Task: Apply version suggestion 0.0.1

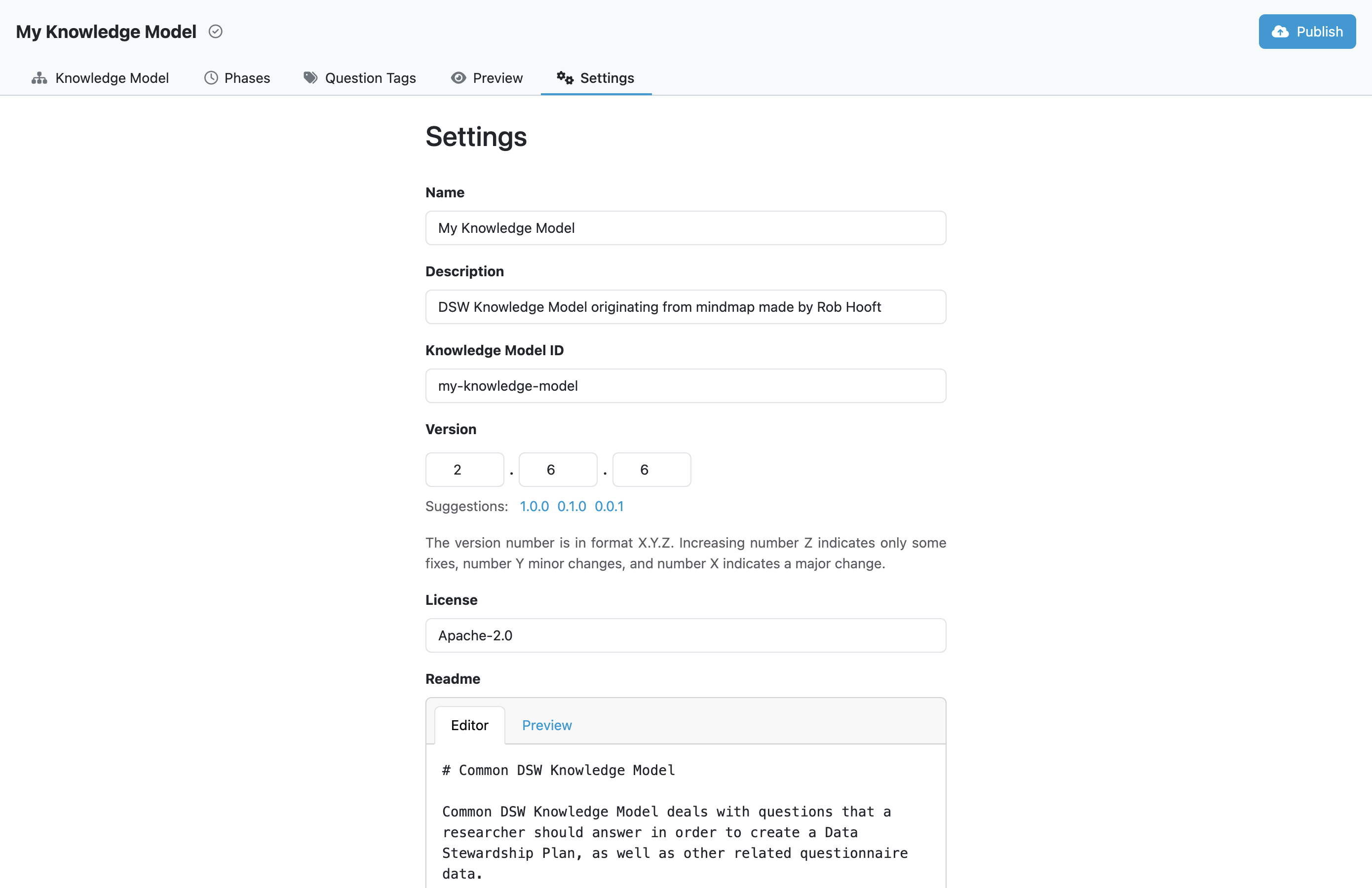Action: 609,506
